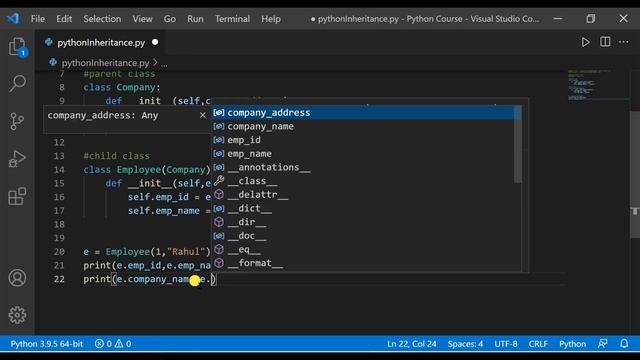The image size is (640, 360).
Task: Open editor More Actions ellipsis
Action: coord(624,42)
